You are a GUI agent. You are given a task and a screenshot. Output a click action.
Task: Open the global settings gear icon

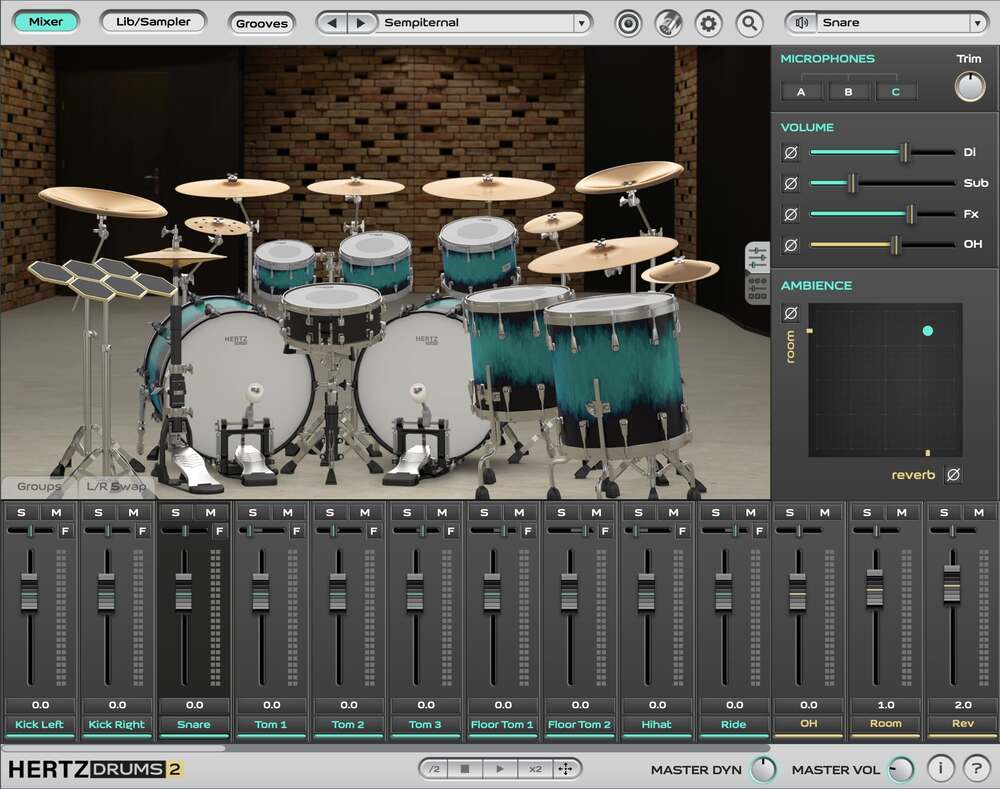[708, 22]
